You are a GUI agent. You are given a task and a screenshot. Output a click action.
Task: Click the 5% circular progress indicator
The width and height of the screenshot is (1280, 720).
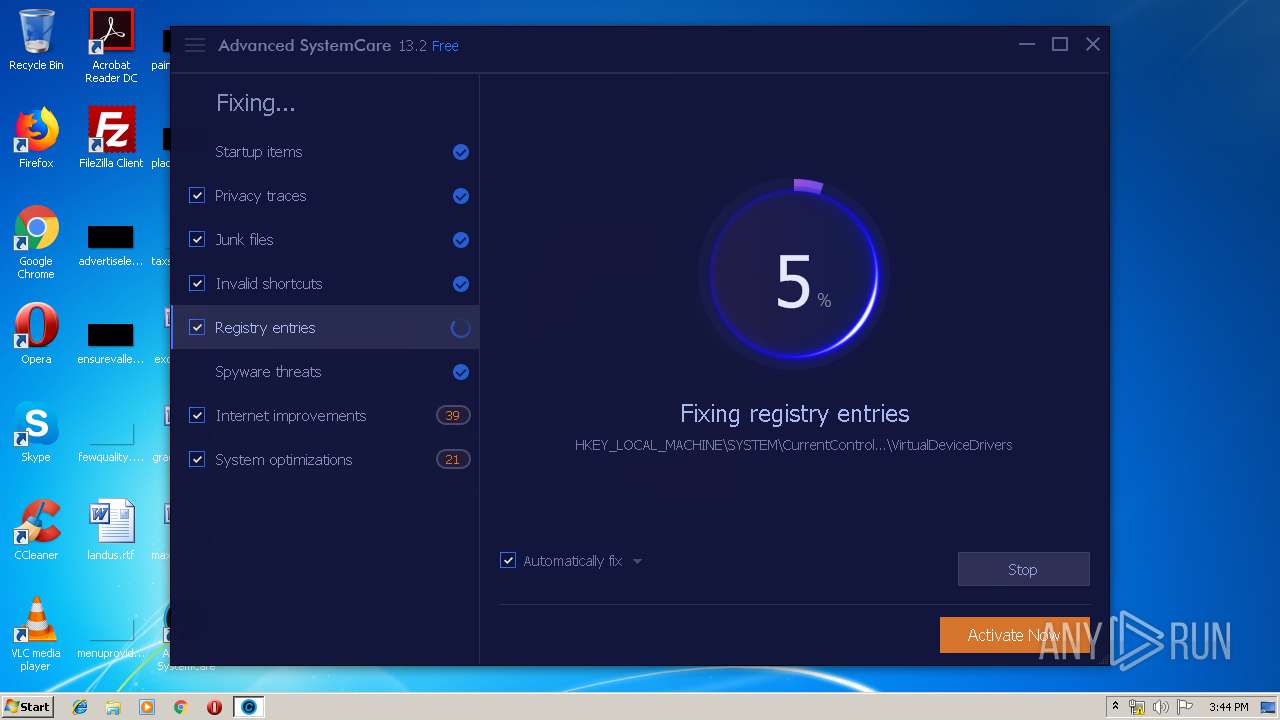click(x=795, y=275)
